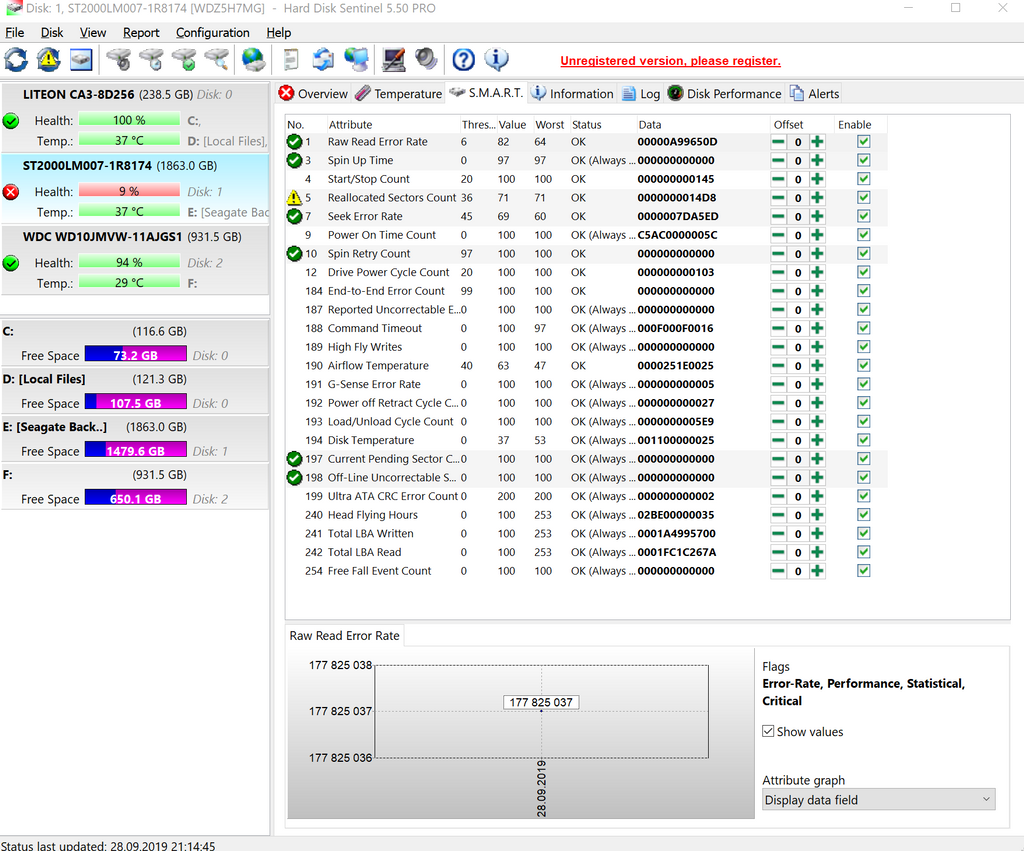
Task: Click the blue refresh arrows toolbar icon
Action: [16, 60]
